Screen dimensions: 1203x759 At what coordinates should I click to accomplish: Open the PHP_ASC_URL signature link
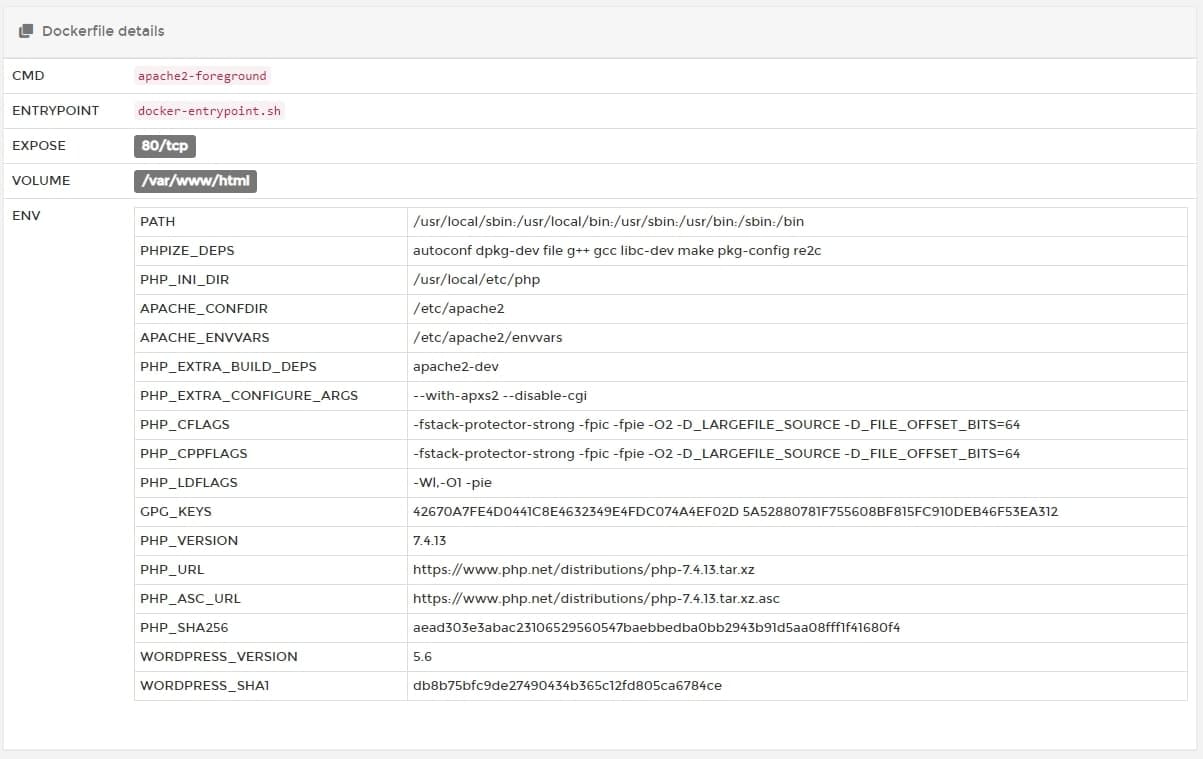596,598
